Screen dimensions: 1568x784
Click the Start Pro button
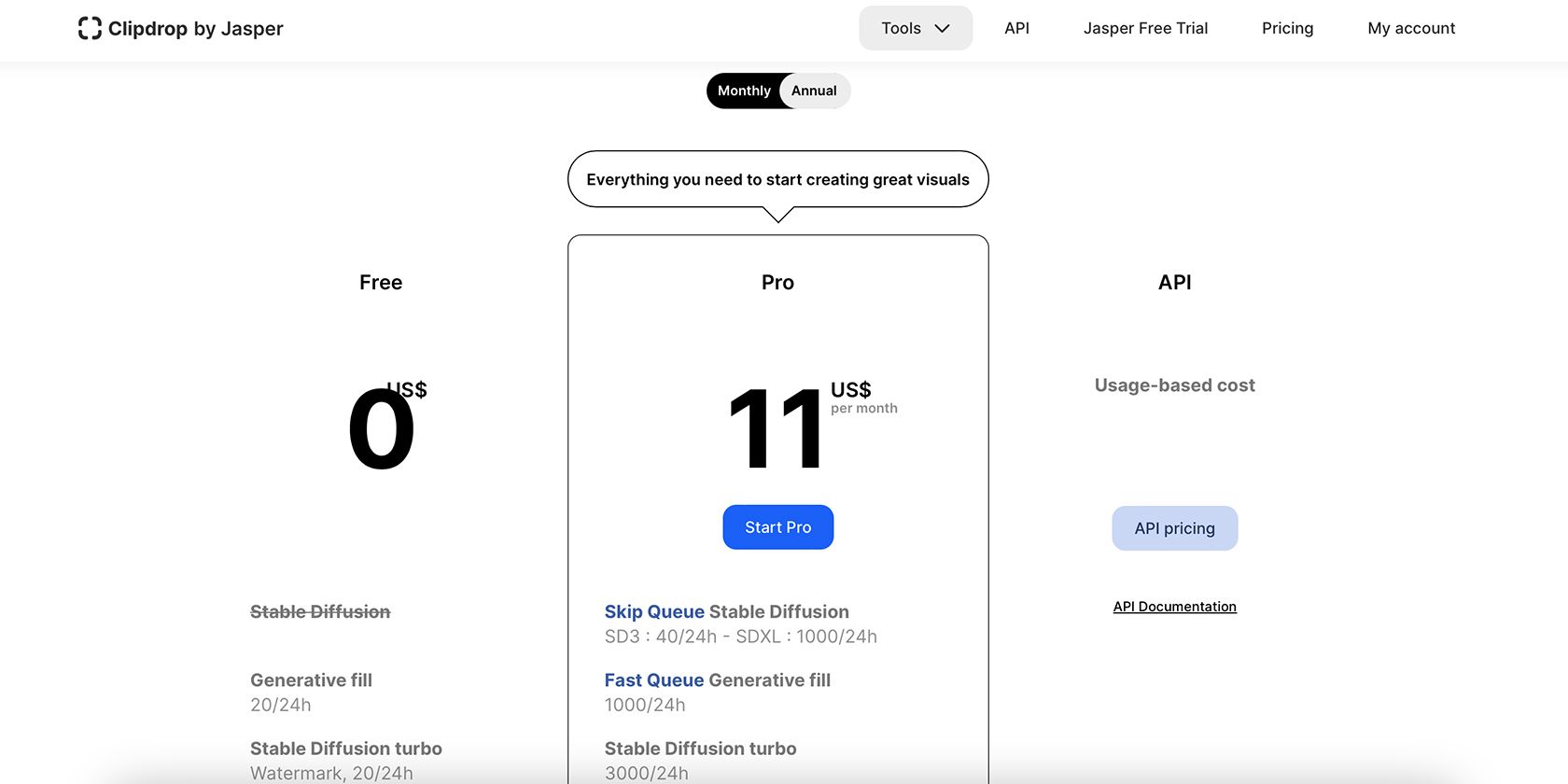[x=777, y=527]
